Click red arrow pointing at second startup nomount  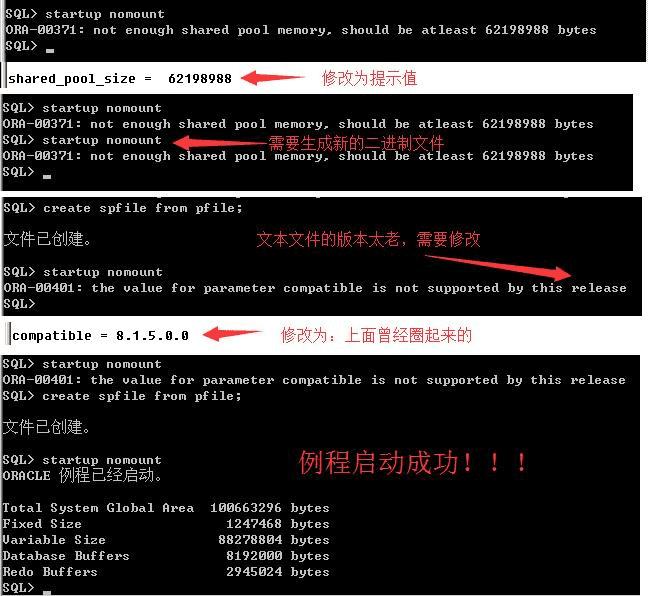(220, 143)
